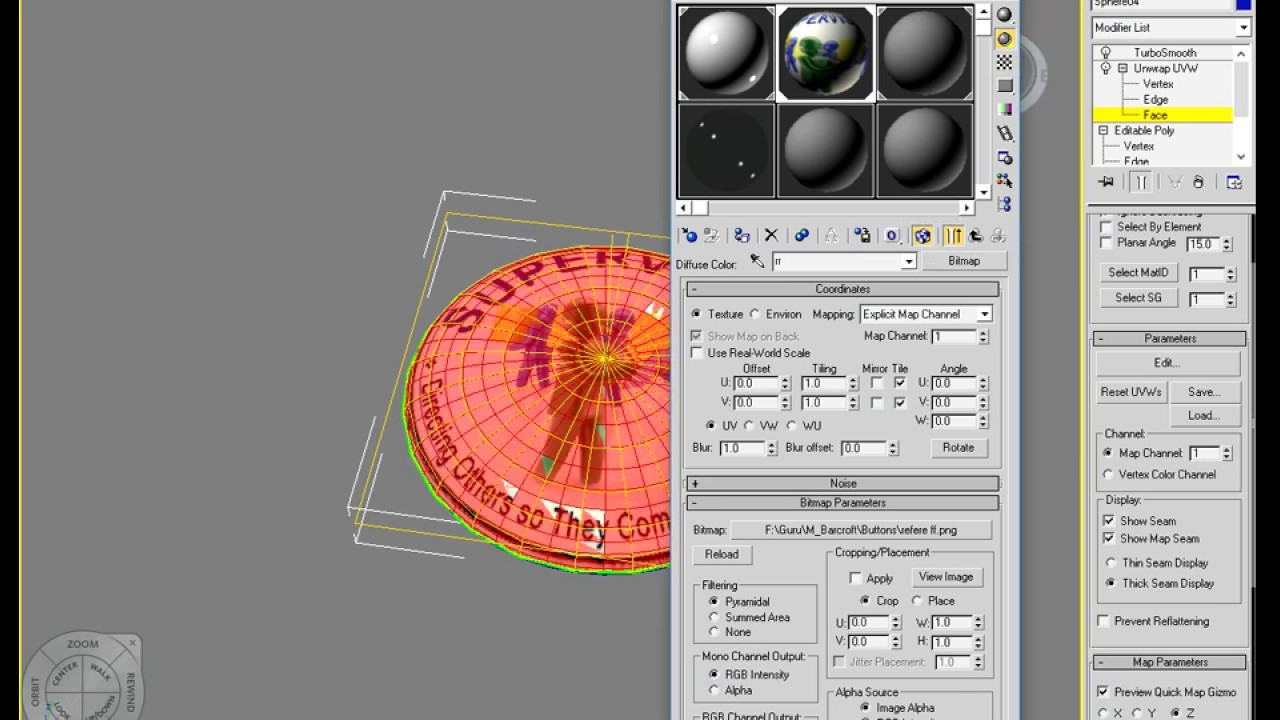Select the Environ radio button
The height and width of the screenshot is (720, 1280).
755,314
